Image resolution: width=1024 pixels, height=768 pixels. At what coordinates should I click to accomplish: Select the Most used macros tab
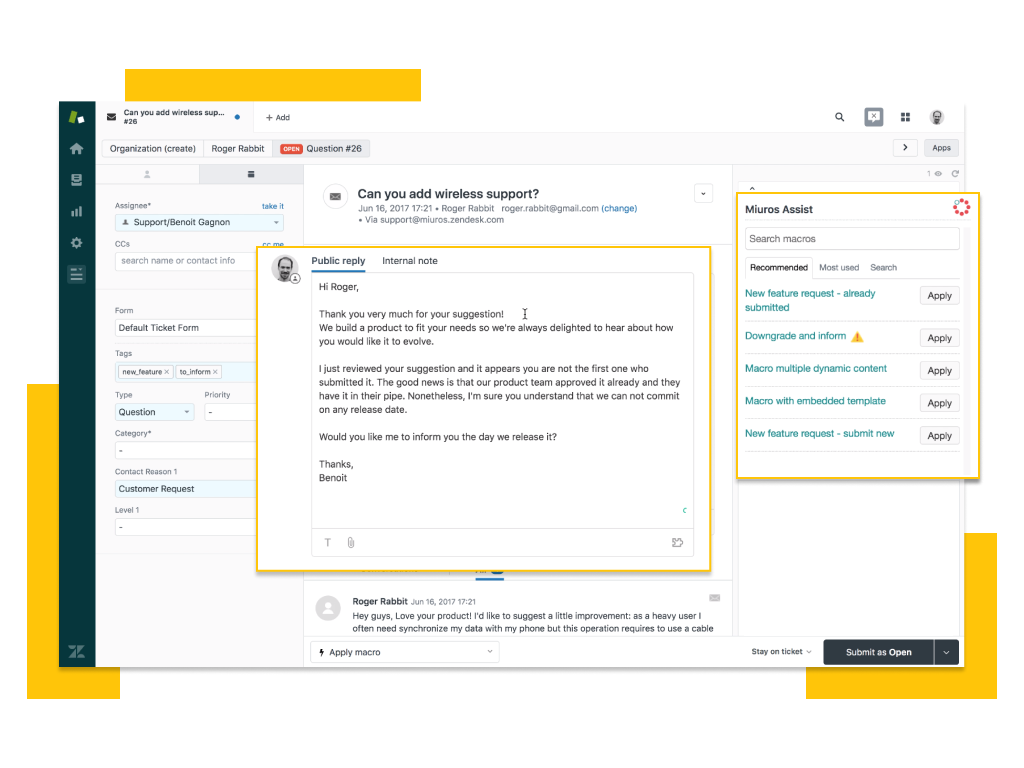coord(838,268)
